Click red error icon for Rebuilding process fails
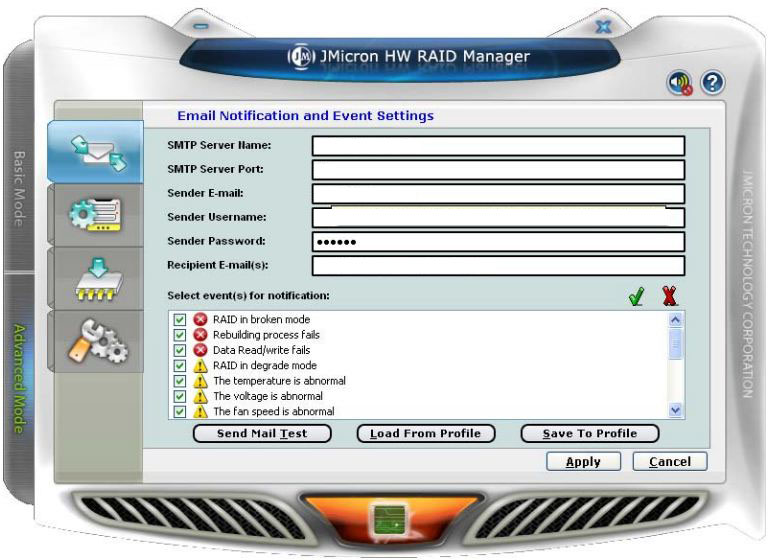 [x=200, y=335]
